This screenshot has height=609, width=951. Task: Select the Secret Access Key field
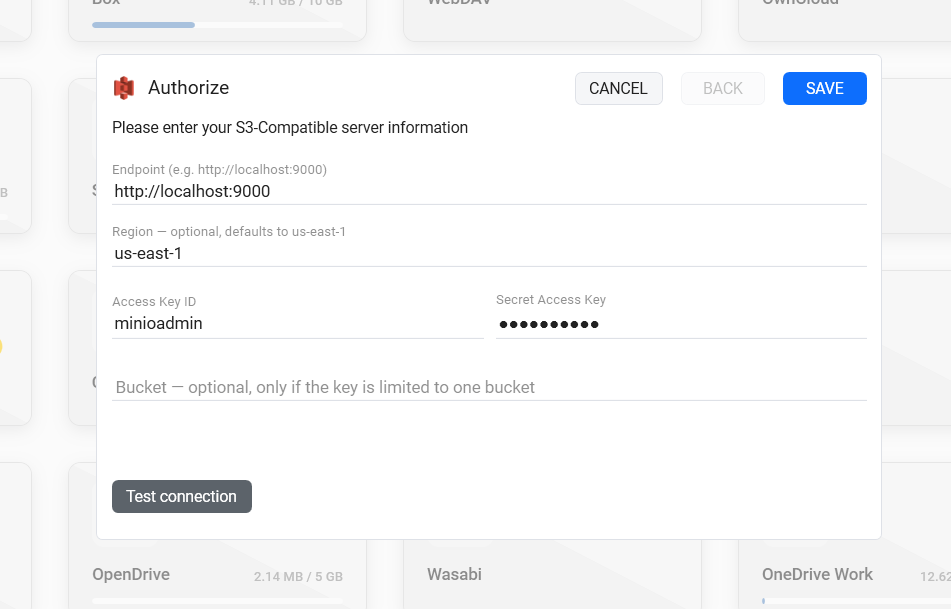(x=681, y=324)
